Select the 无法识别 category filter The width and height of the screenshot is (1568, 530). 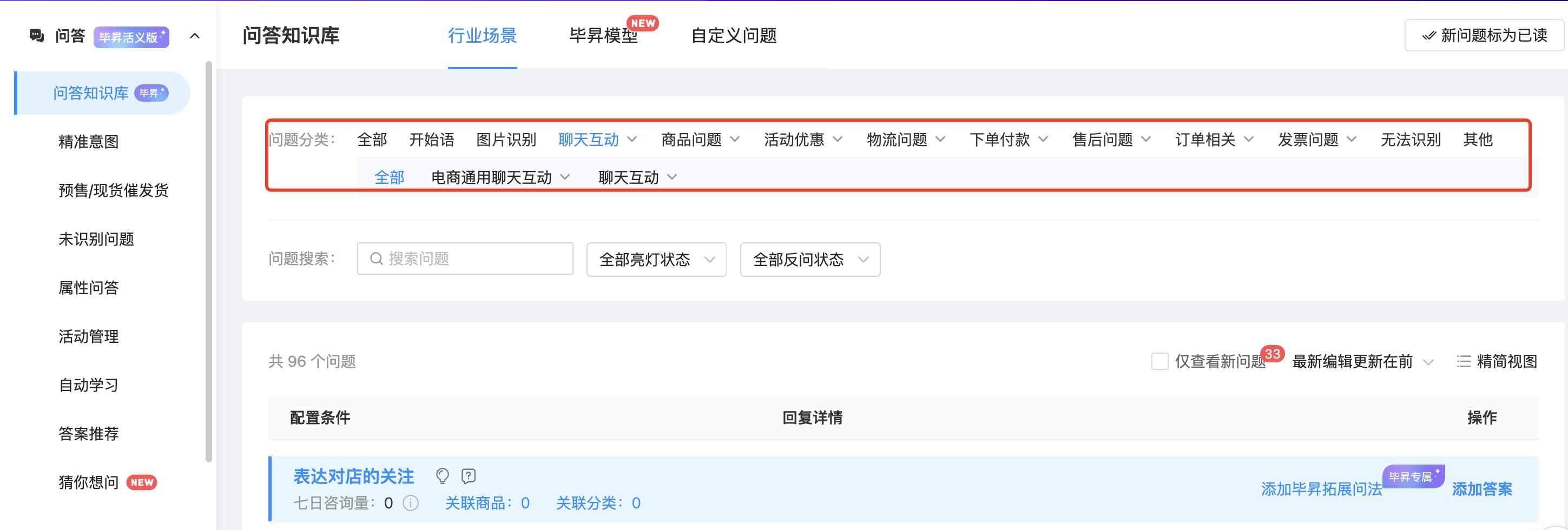click(x=1411, y=140)
